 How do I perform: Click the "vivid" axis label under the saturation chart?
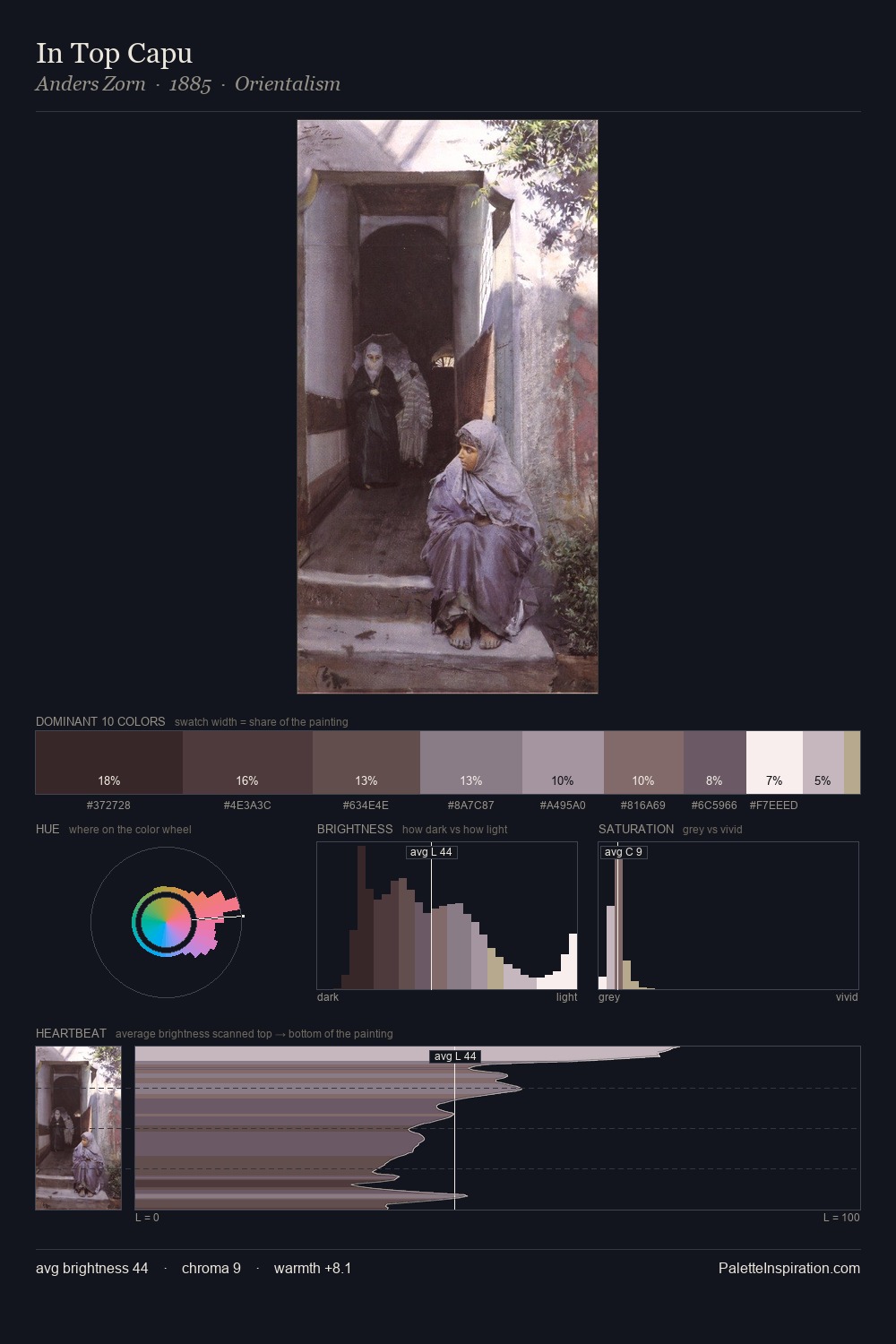click(x=847, y=997)
